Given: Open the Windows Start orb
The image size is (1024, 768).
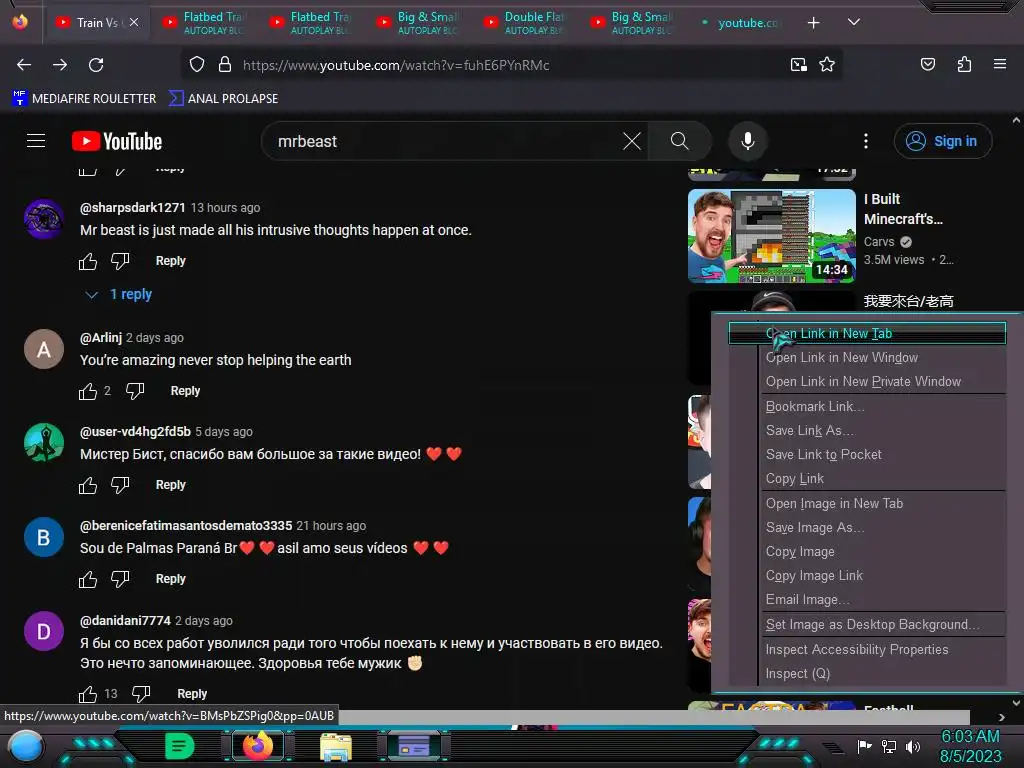Looking at the screenshot, I should [x=27, y=746].
